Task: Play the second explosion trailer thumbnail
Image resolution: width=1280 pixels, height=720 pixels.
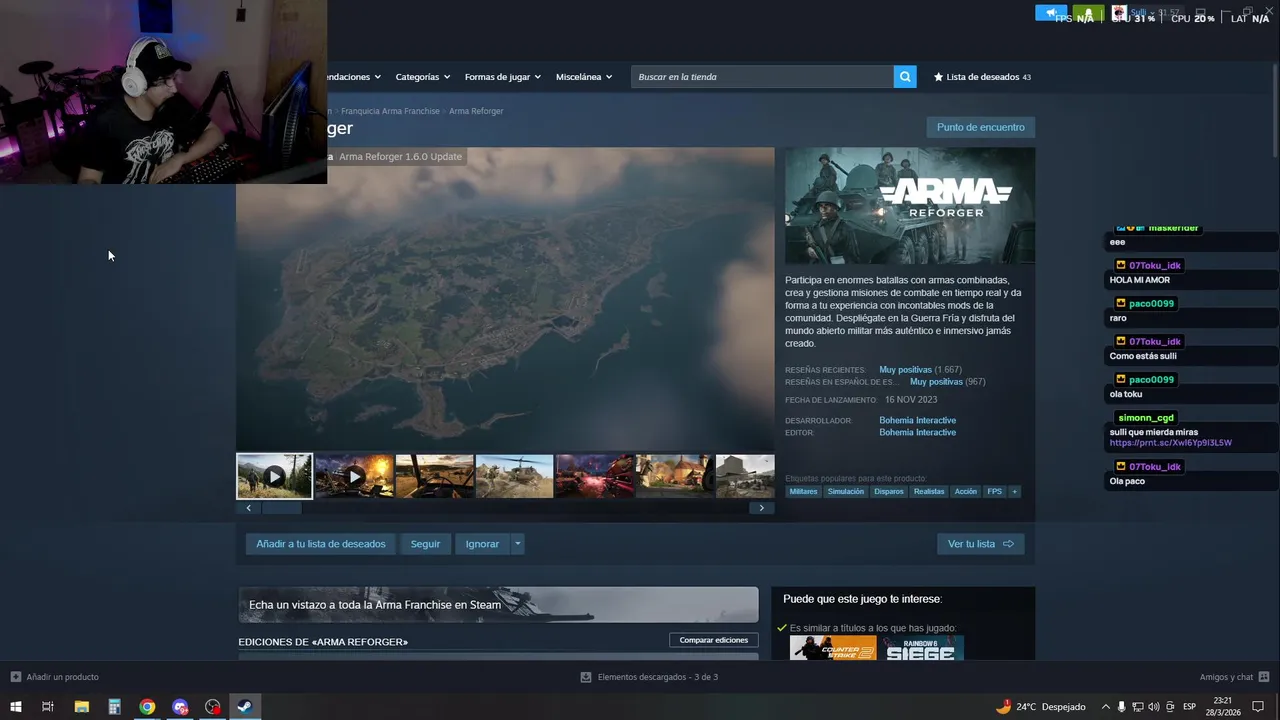Action: click(x=354, y=476)
